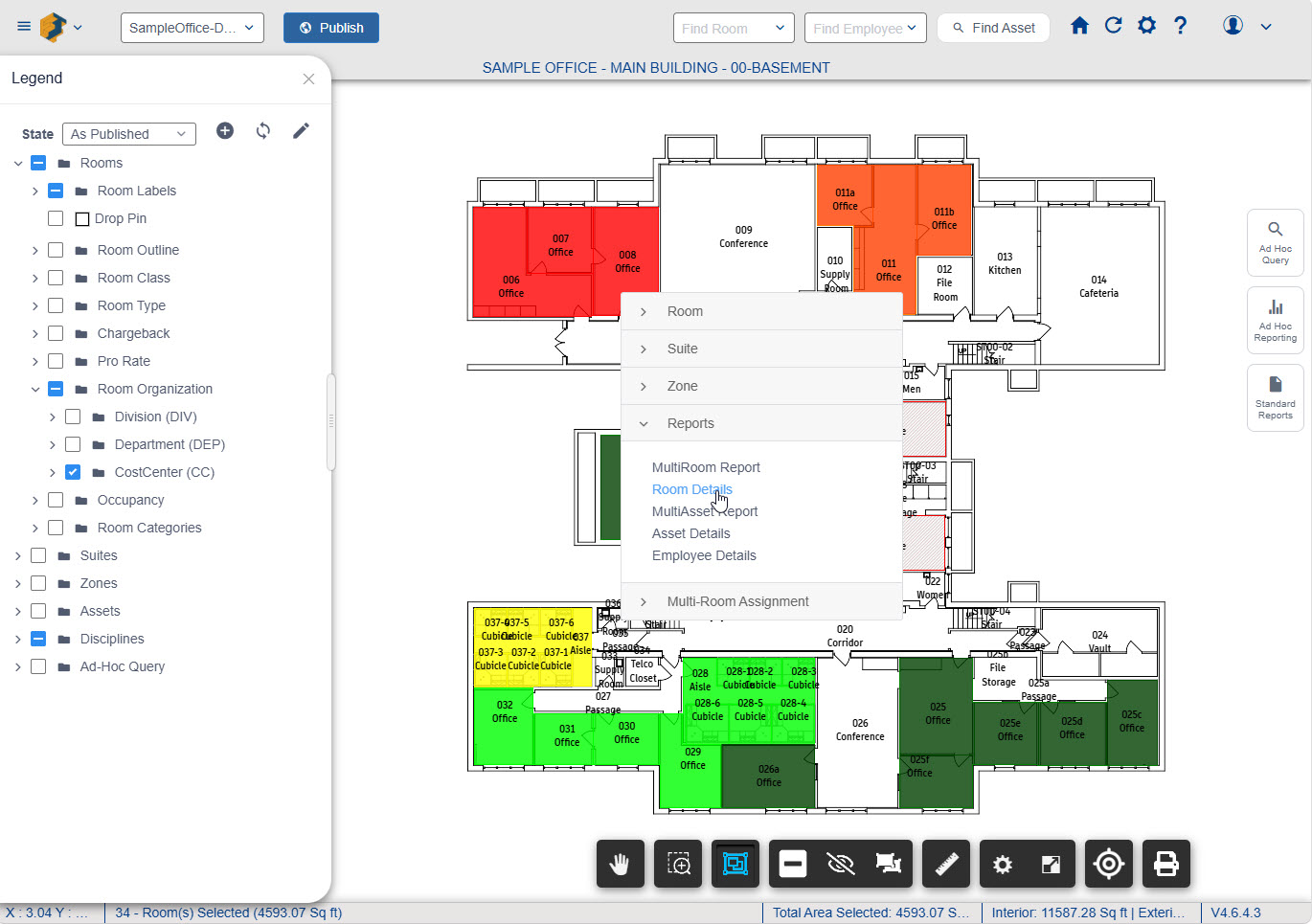Expand the Ad-Hoc Query node
Image resolution: width=1312 pixels, height=924 pixels.
pos(18,666)
